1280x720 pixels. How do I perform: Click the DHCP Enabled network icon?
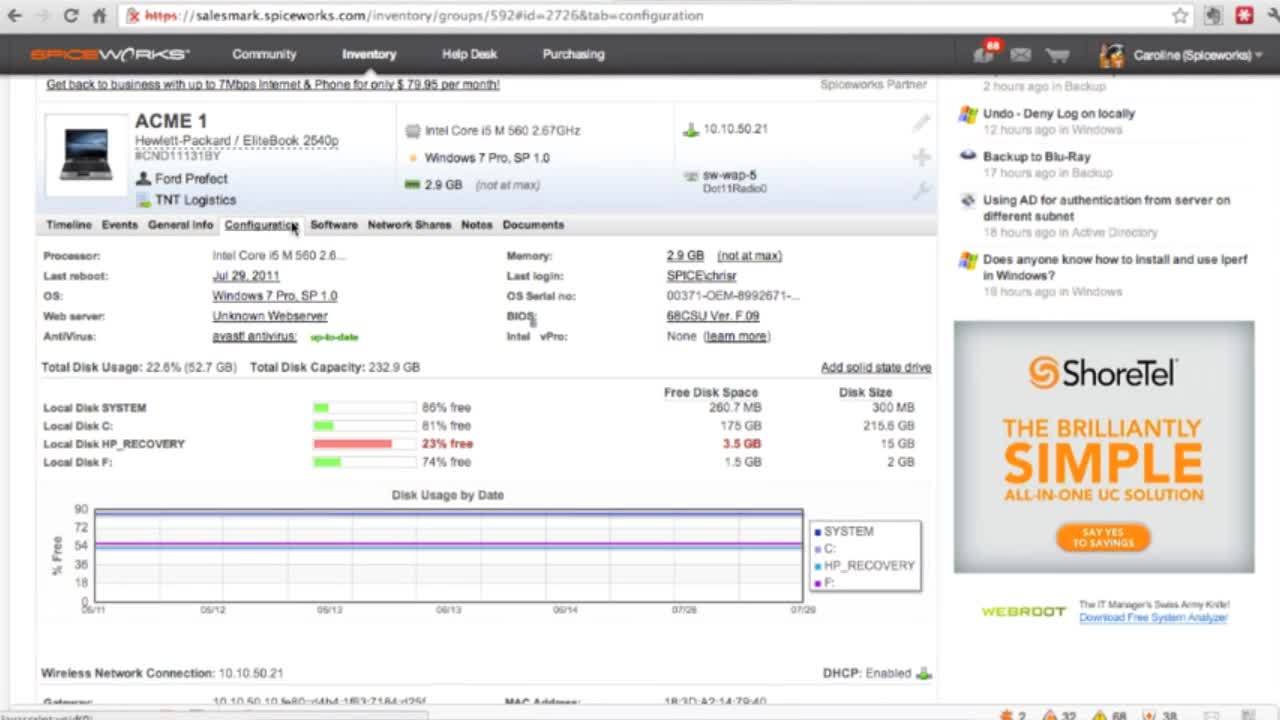[924, 673]
